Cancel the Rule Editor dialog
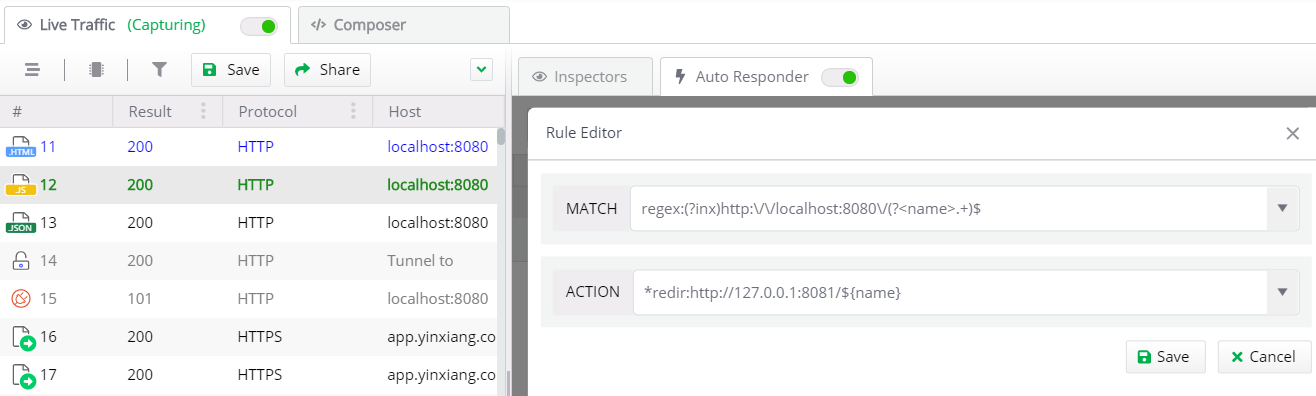The width and height of the screenshot is (1316, 396). point(1264,357)
